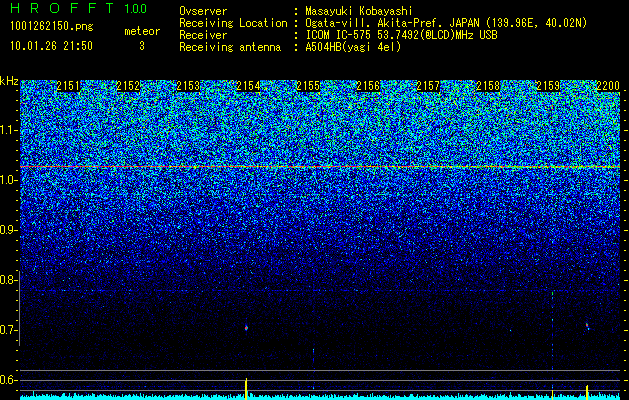Click the 1.1 frequency axis label

click(9, 130)
